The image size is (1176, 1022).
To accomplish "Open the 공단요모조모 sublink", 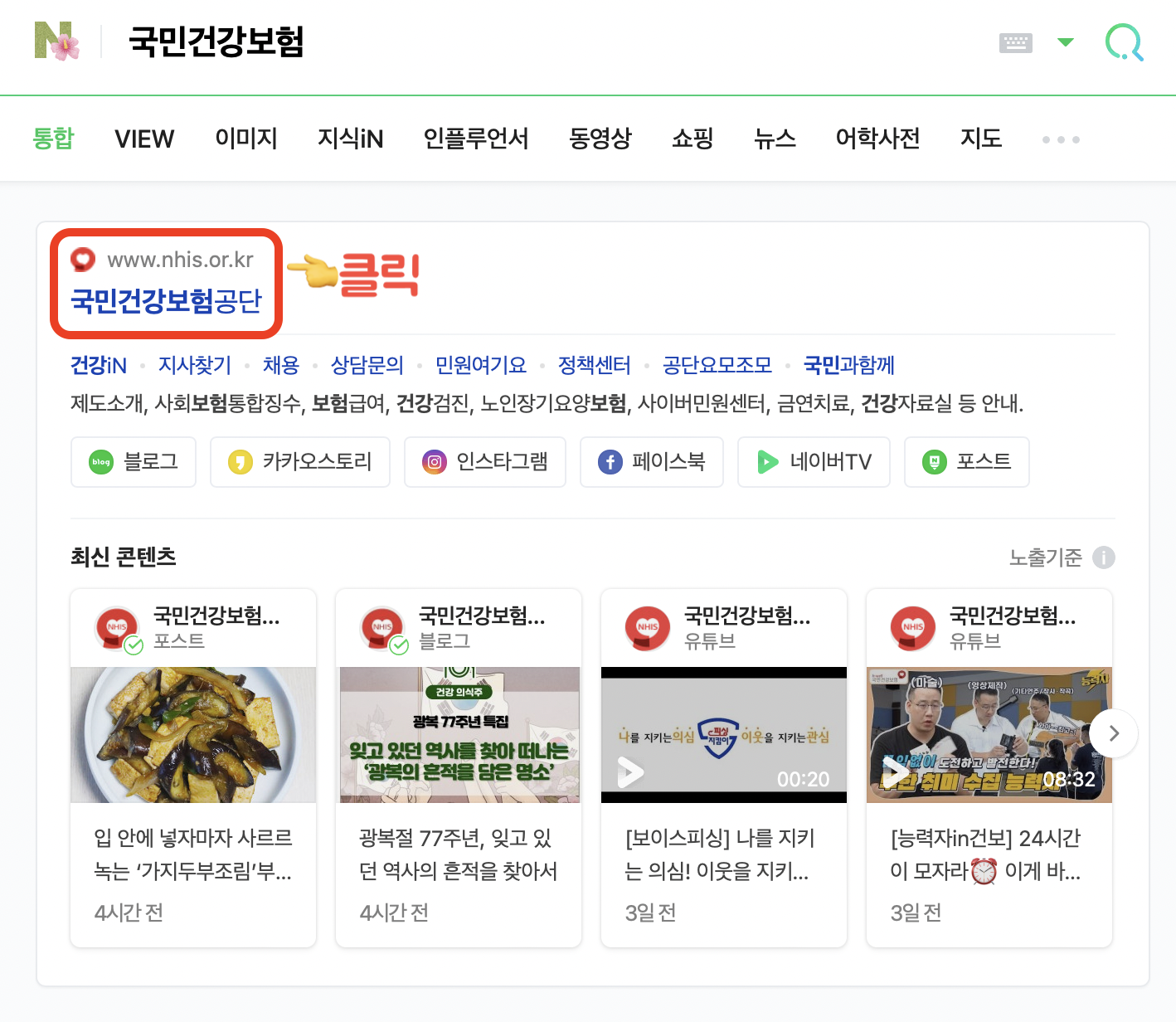I will pyautogui.click(x=717, y=365).
